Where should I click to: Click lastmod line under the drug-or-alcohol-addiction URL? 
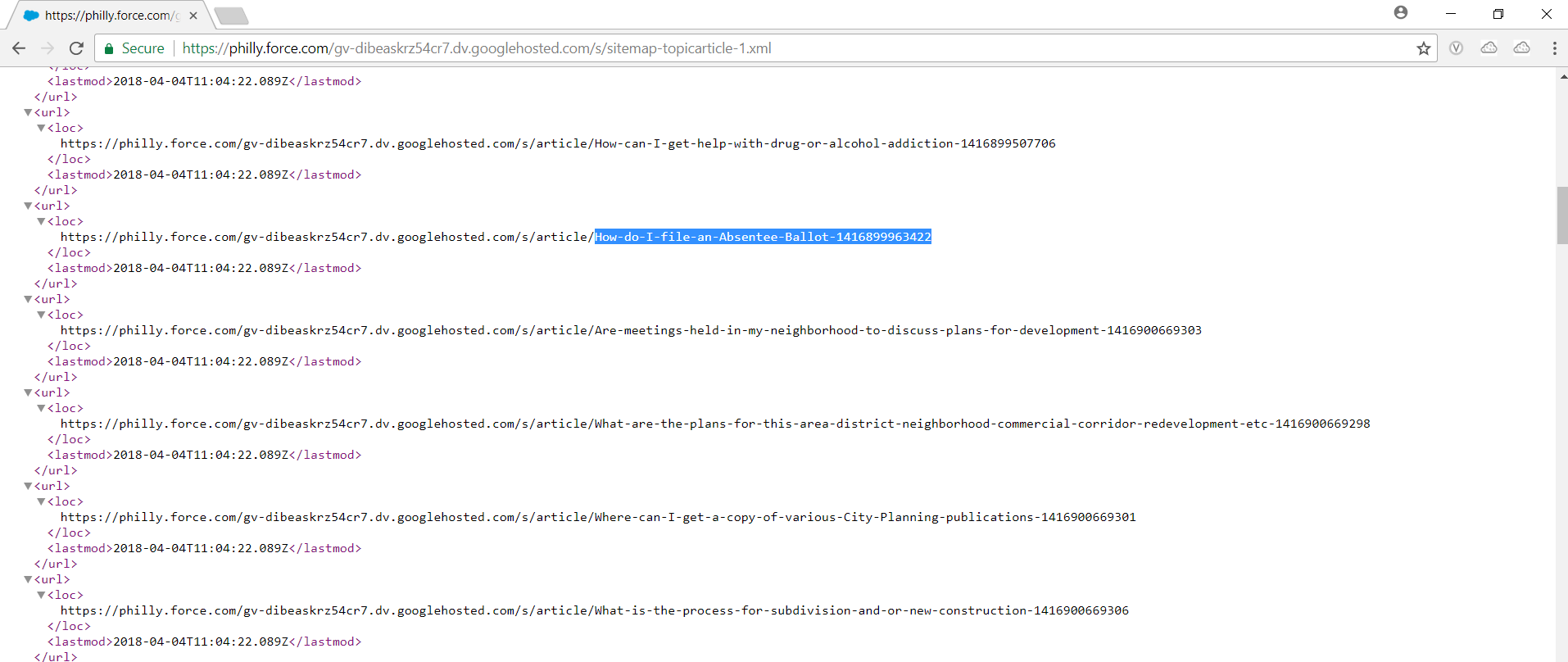click(204, 175)
